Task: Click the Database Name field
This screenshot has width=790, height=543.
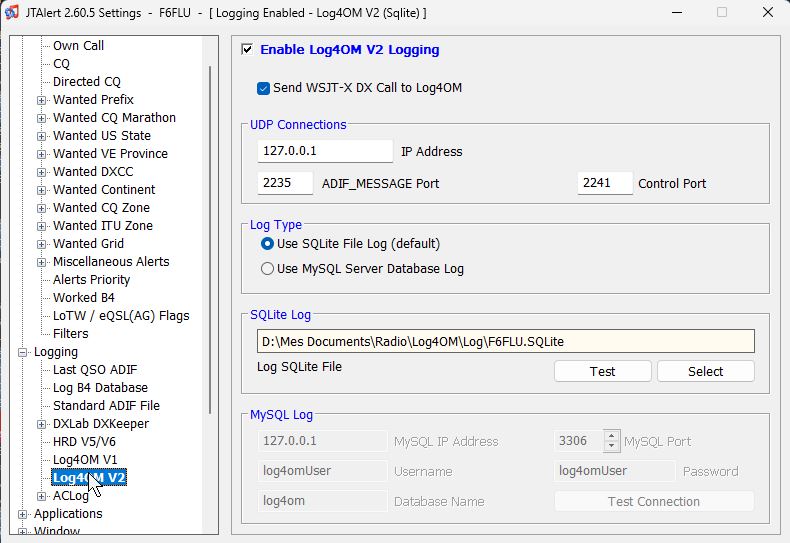Action: click(x=322, y=501)
